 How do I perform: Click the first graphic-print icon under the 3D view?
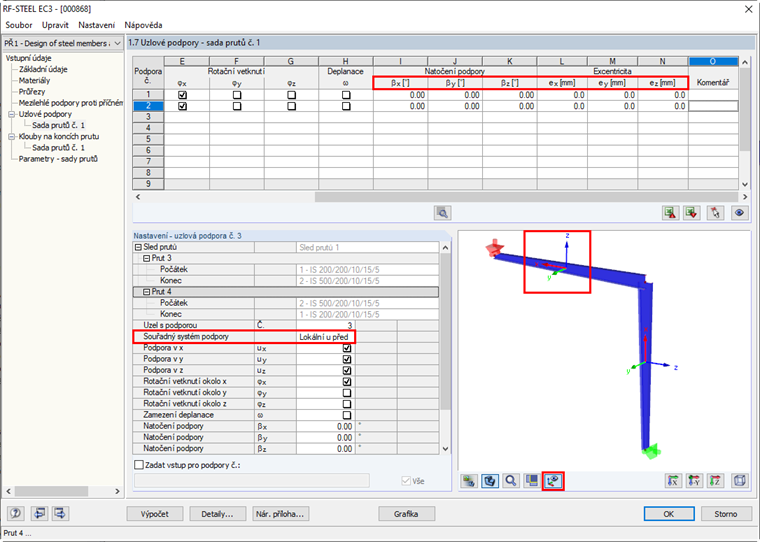click(469, 481)
